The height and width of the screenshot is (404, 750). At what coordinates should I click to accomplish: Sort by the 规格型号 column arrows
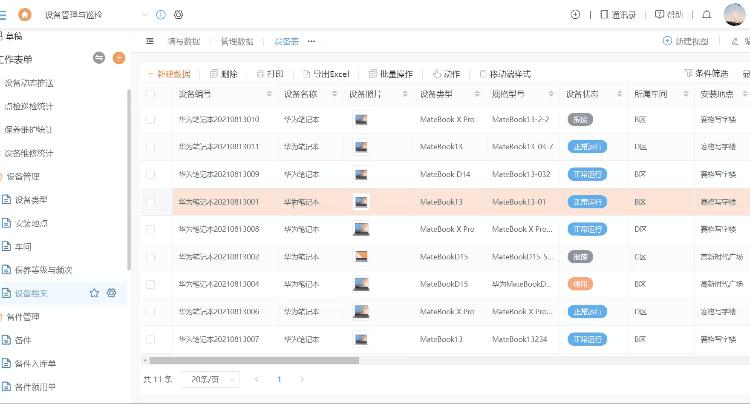coord(551,94)
